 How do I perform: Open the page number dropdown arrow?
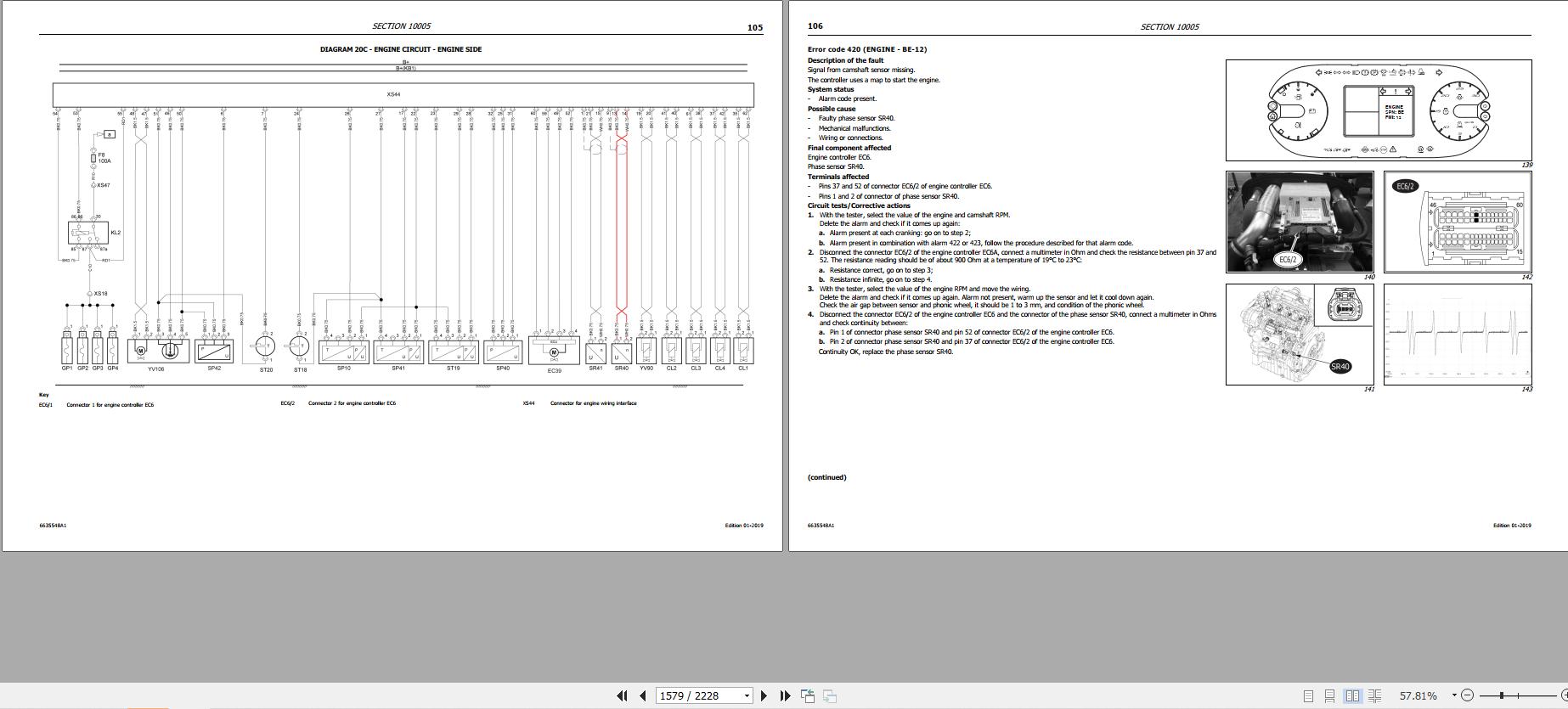pos(747,695)
